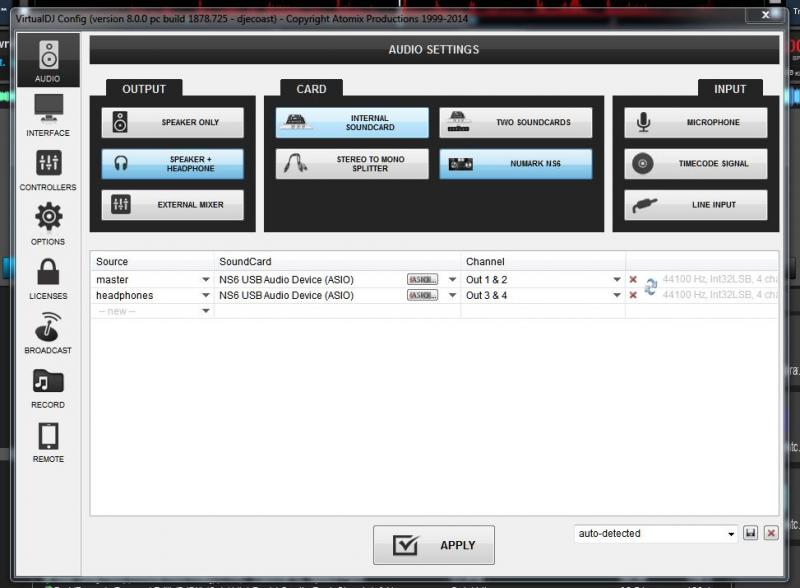Delete the master audio row
The image size is (800, 588).
coord(633,280)
